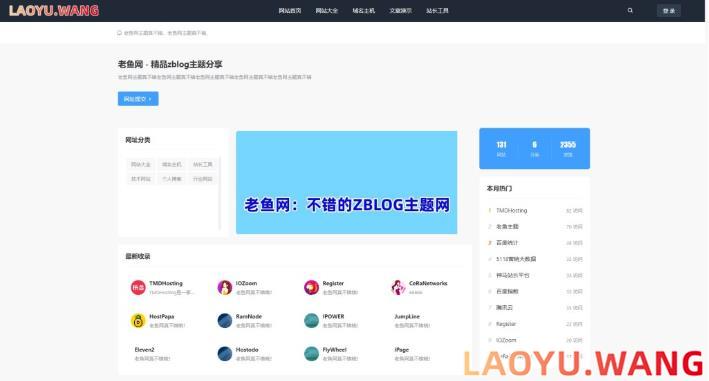
Task: Open the Register site link
Action: click(x=333, y=283)
